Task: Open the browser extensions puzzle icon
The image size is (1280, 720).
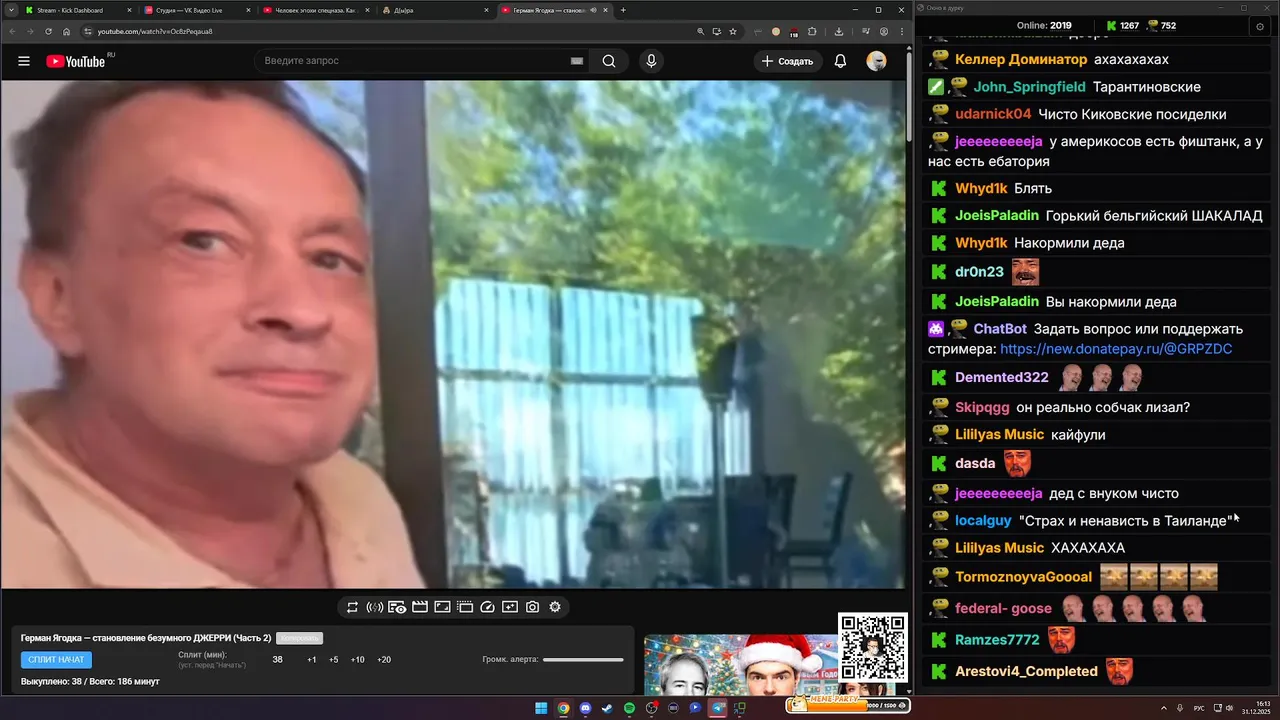Action: coord(812,31)
